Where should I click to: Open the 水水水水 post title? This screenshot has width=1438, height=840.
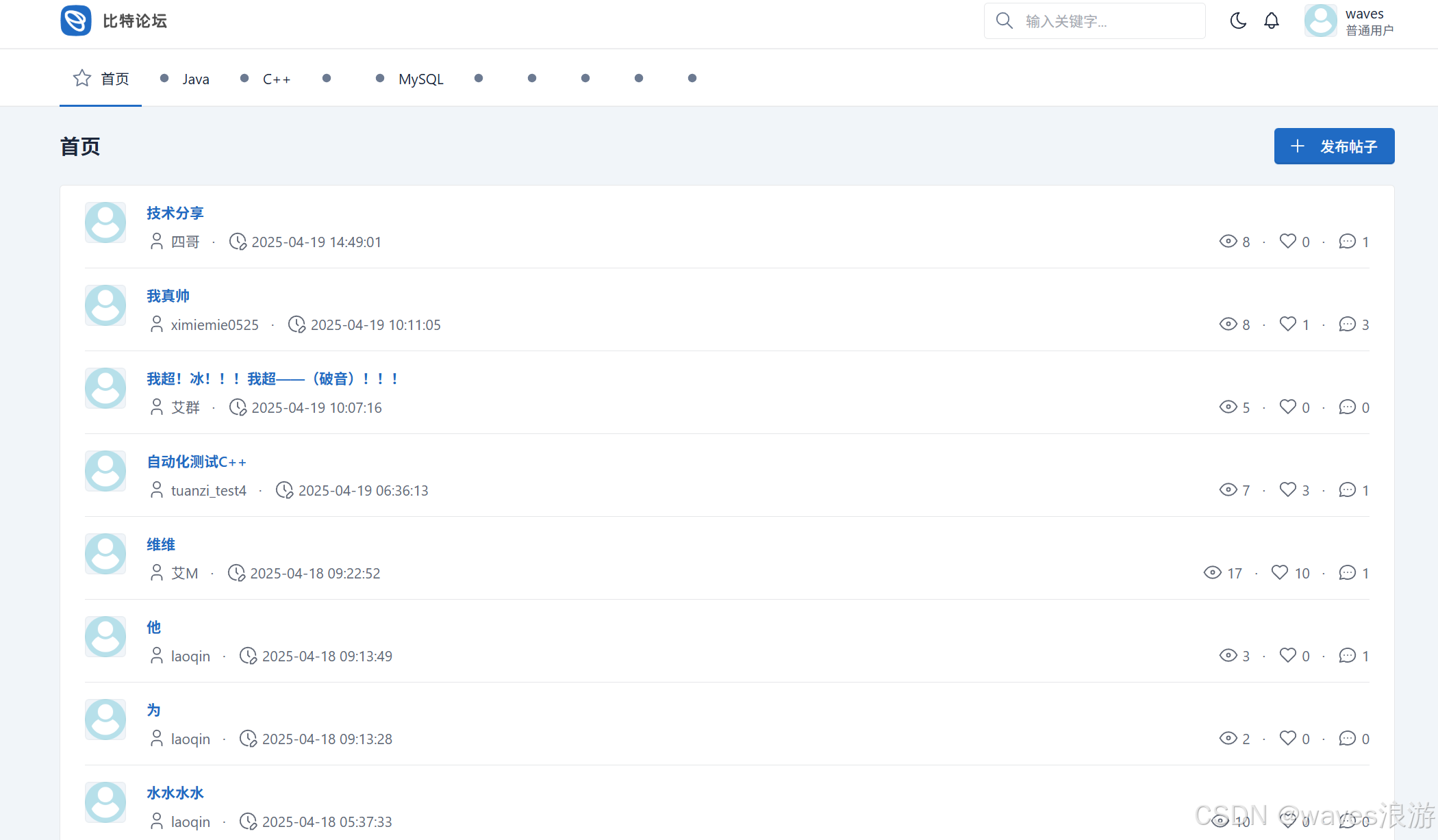pos(175,793)
